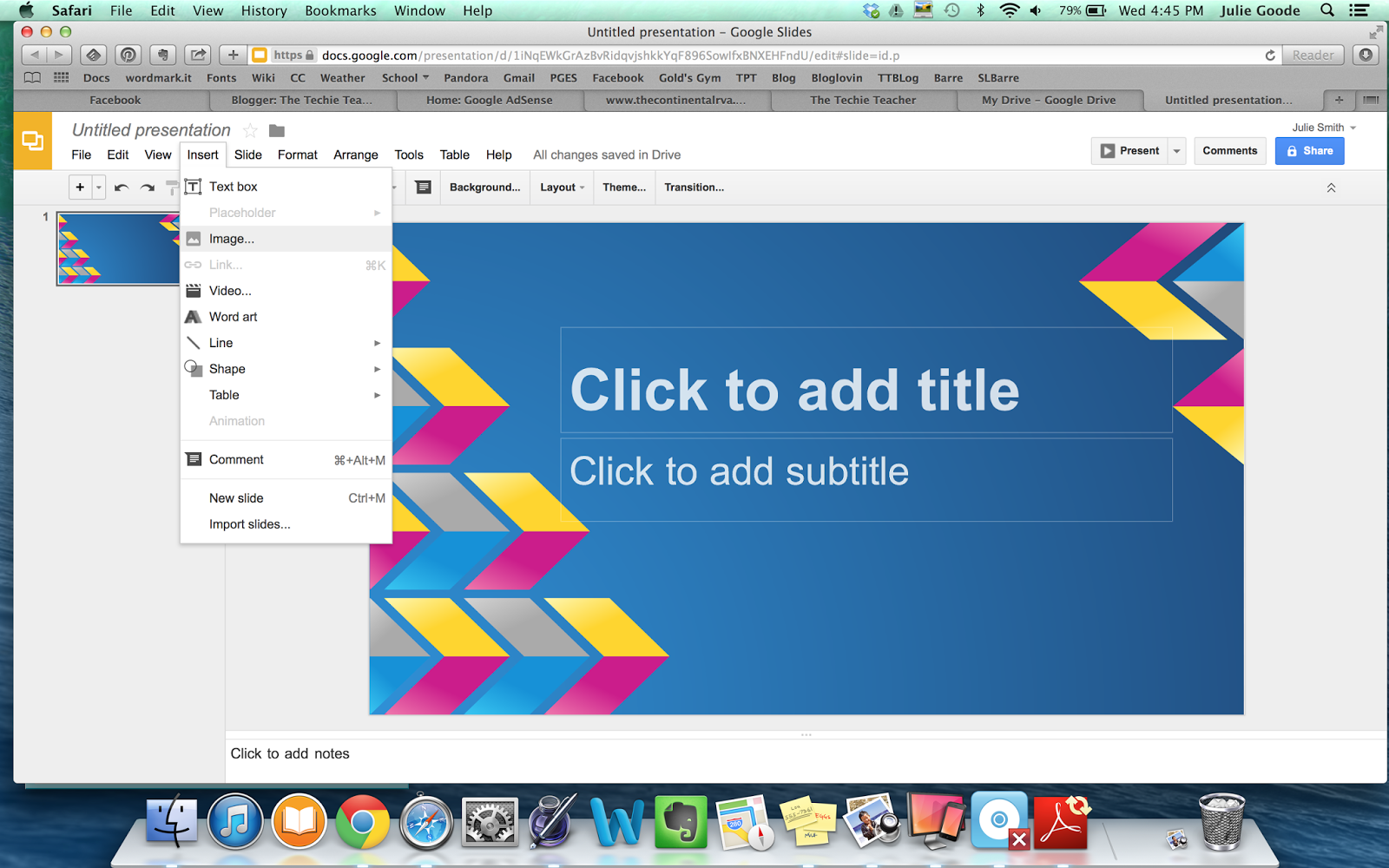Switch to My Drive – Google Drive tab
The width and height of the screenshot is (1389, 868).
point(1049,101)
